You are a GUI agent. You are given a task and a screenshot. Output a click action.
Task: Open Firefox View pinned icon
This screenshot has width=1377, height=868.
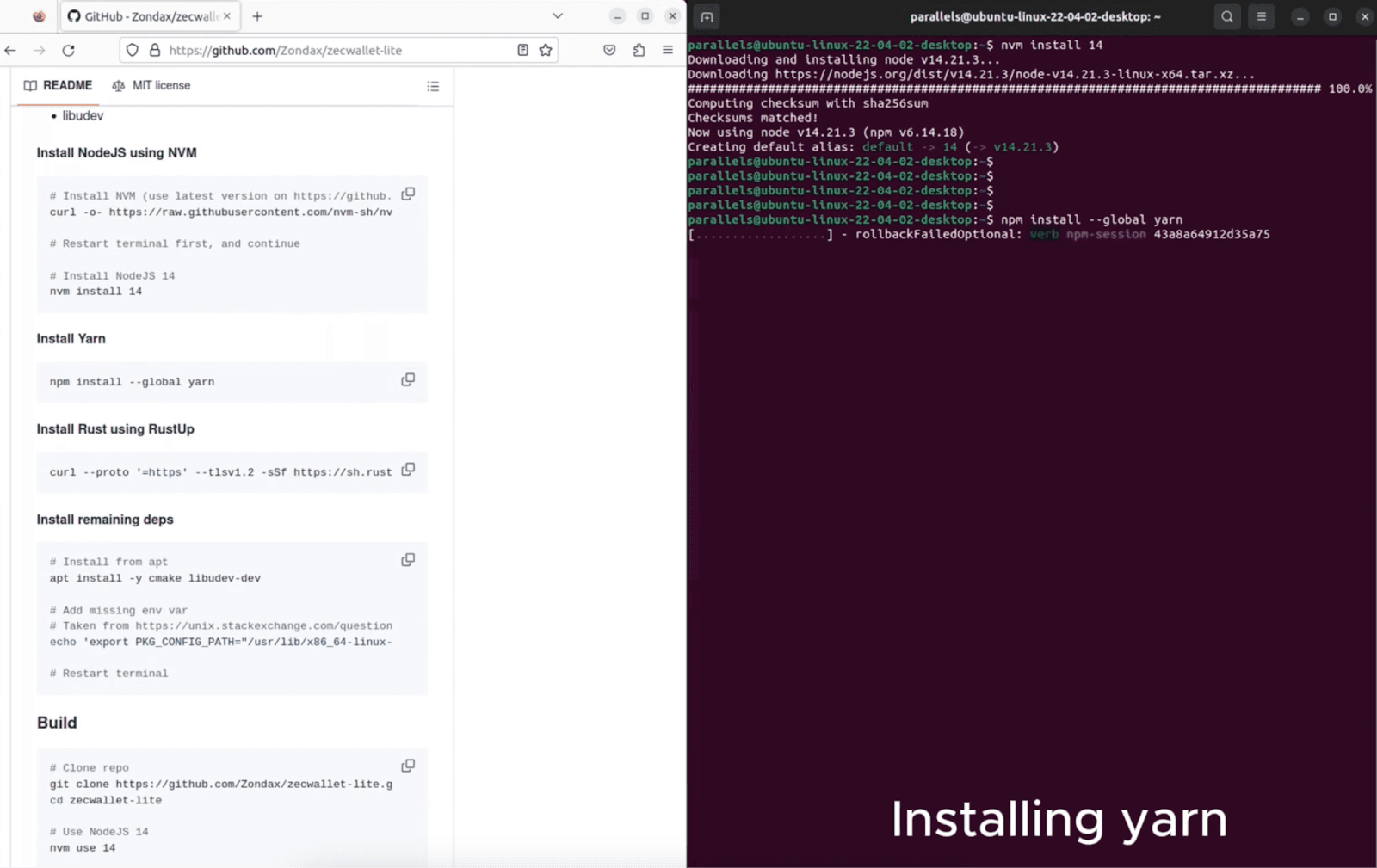[39, 15]
